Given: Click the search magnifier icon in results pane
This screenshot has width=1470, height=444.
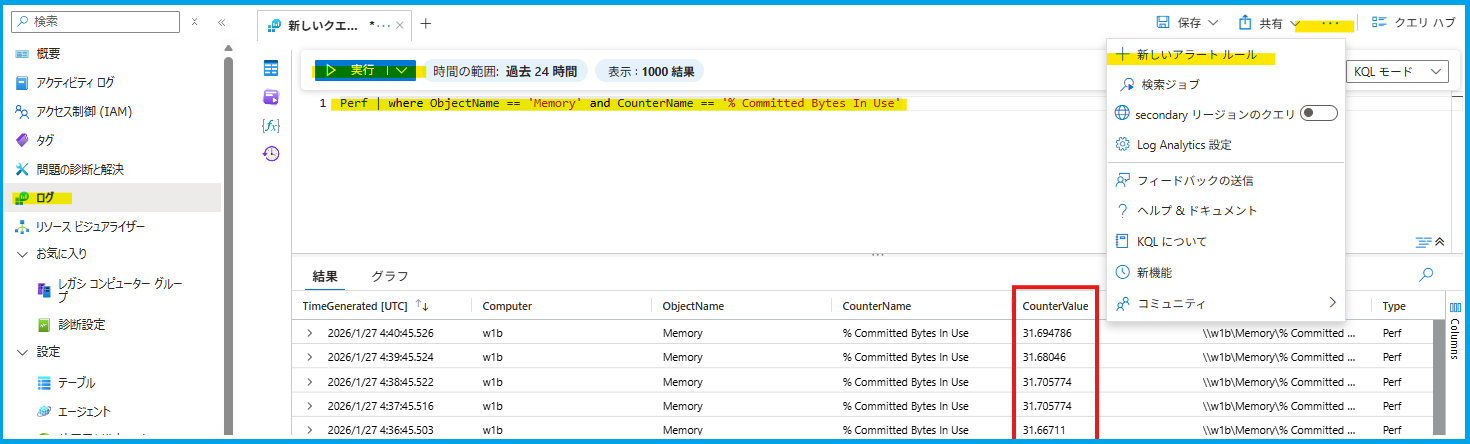Looking at the screenshot, I should (1426, 275).
